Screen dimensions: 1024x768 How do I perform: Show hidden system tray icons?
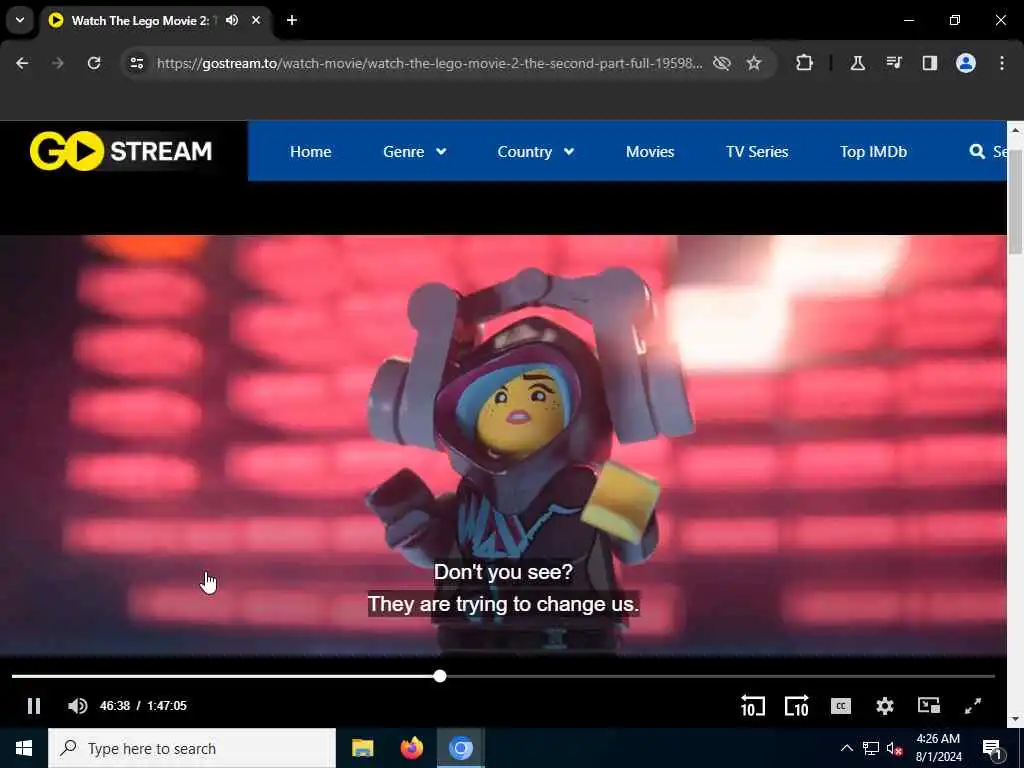pyautogui.click(x=846, y=748)
